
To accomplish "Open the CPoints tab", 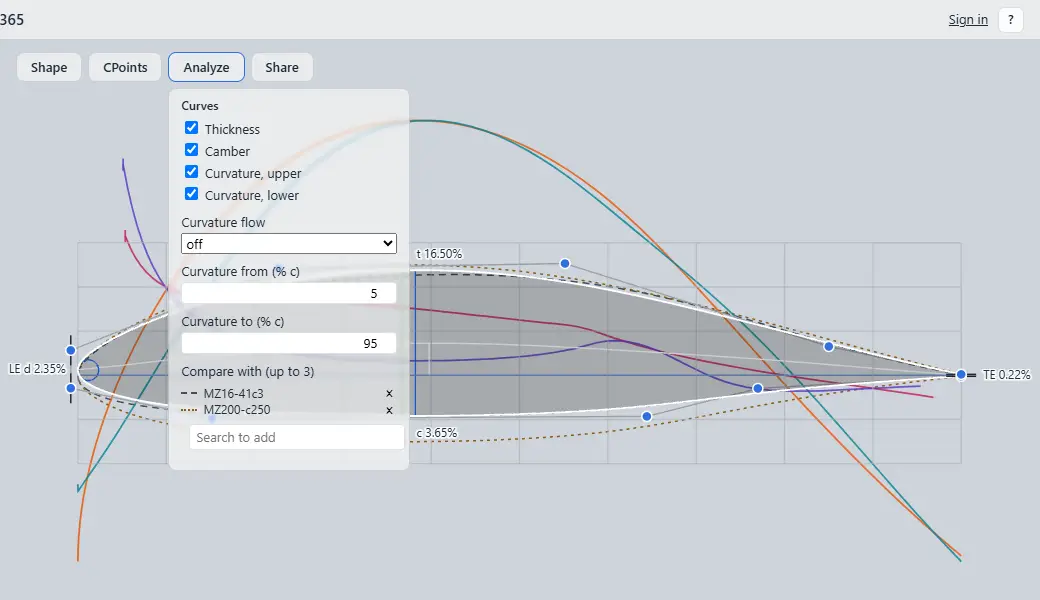I will (125, 67).
